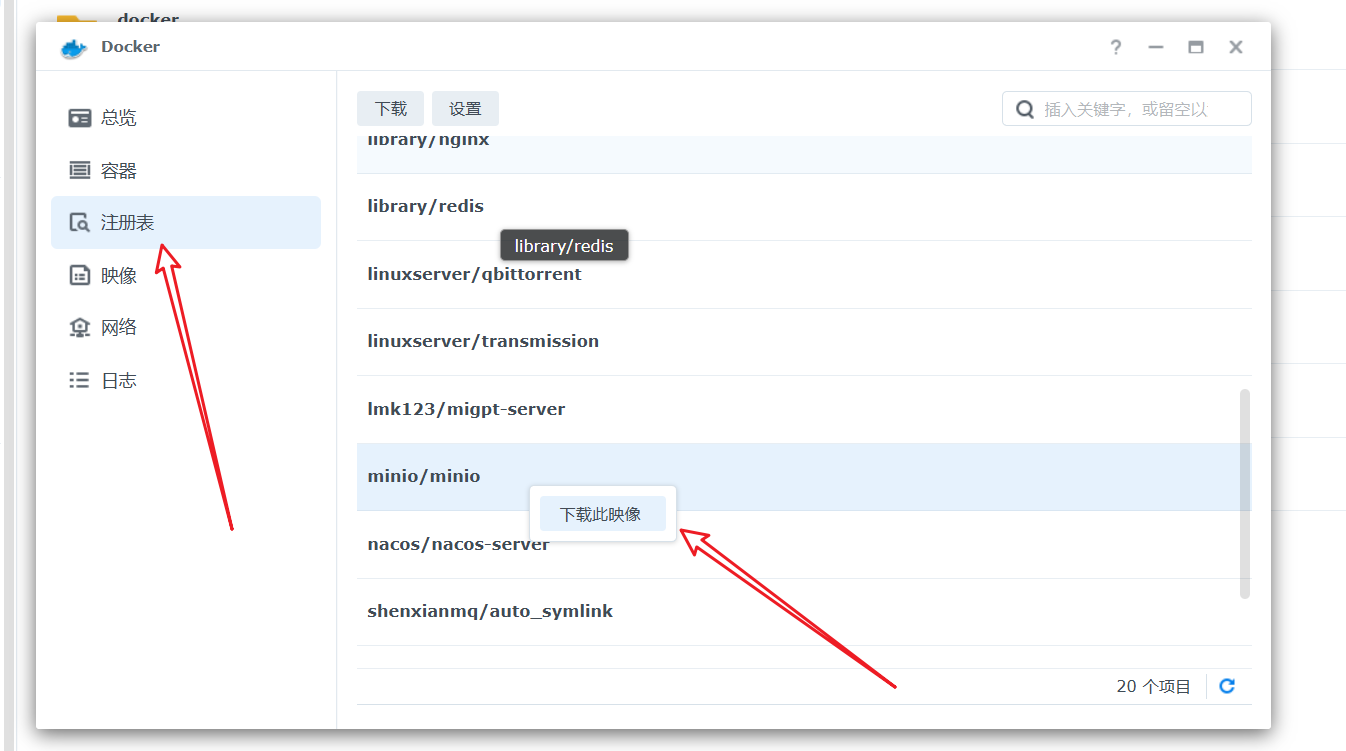The image size is (1346, 751).
Task: Click the 20 个项目 item count
Action: coord(1154,687)
